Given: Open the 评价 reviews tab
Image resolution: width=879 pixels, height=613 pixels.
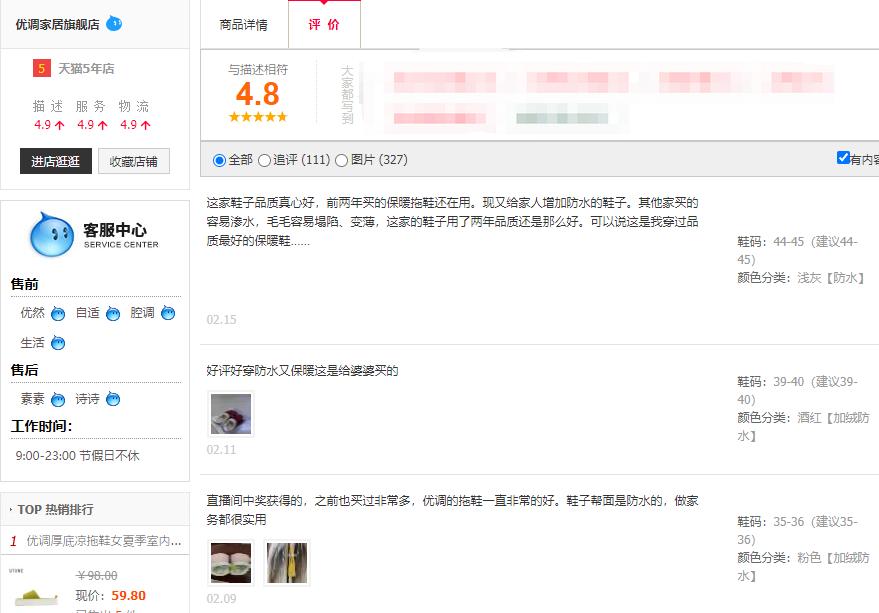Looking at the screenshot, I should (324, 25).
